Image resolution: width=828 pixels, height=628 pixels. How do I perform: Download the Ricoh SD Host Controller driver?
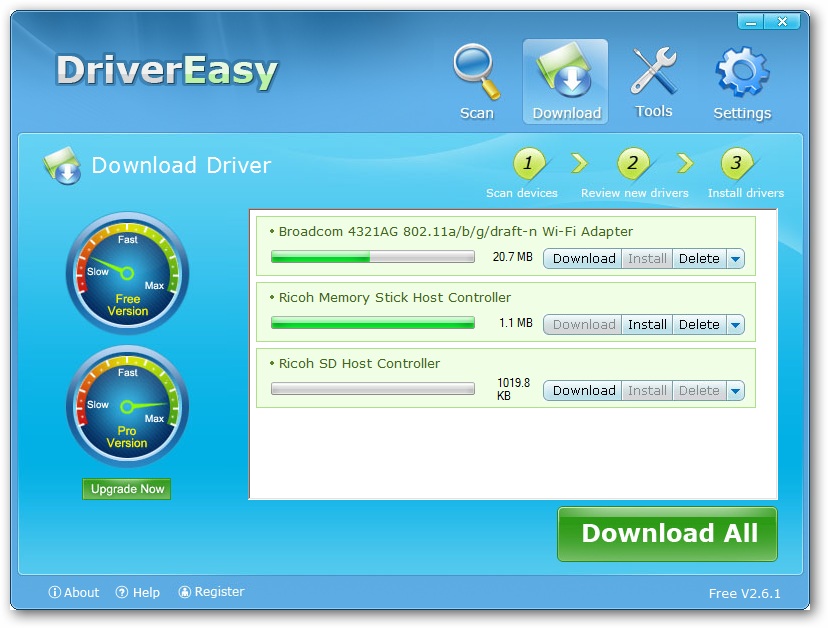(583, 391)
